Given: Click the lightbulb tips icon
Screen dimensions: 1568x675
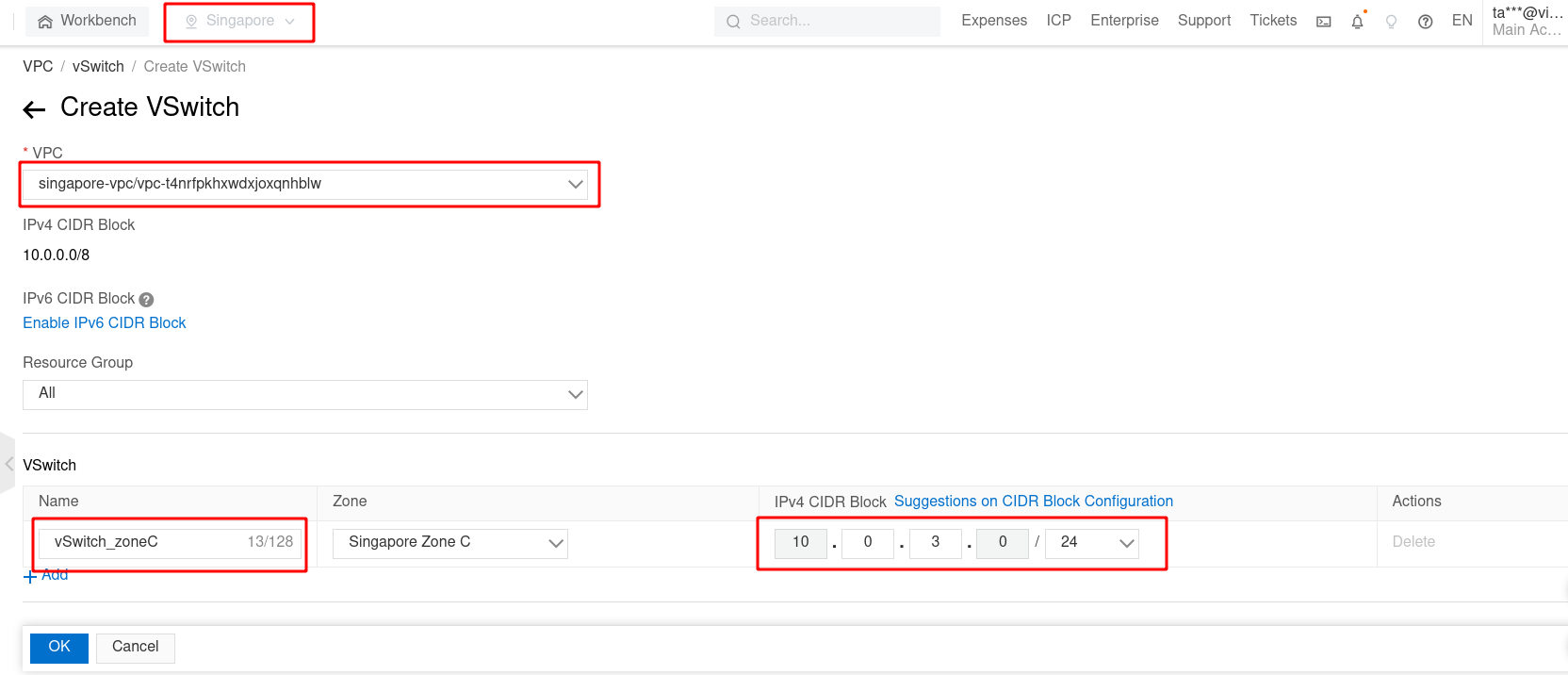Looking at the screenshot, I should click(x=1391, y=22).
